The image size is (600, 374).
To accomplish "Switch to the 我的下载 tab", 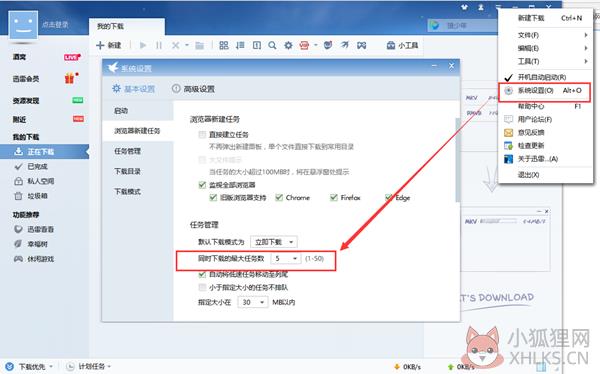I will (x=127, y=26).
